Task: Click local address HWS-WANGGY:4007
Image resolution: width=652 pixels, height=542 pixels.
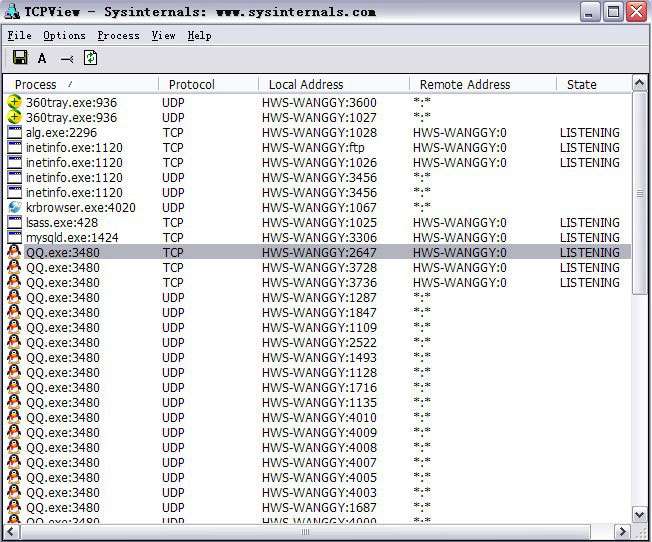Action: 319,463
